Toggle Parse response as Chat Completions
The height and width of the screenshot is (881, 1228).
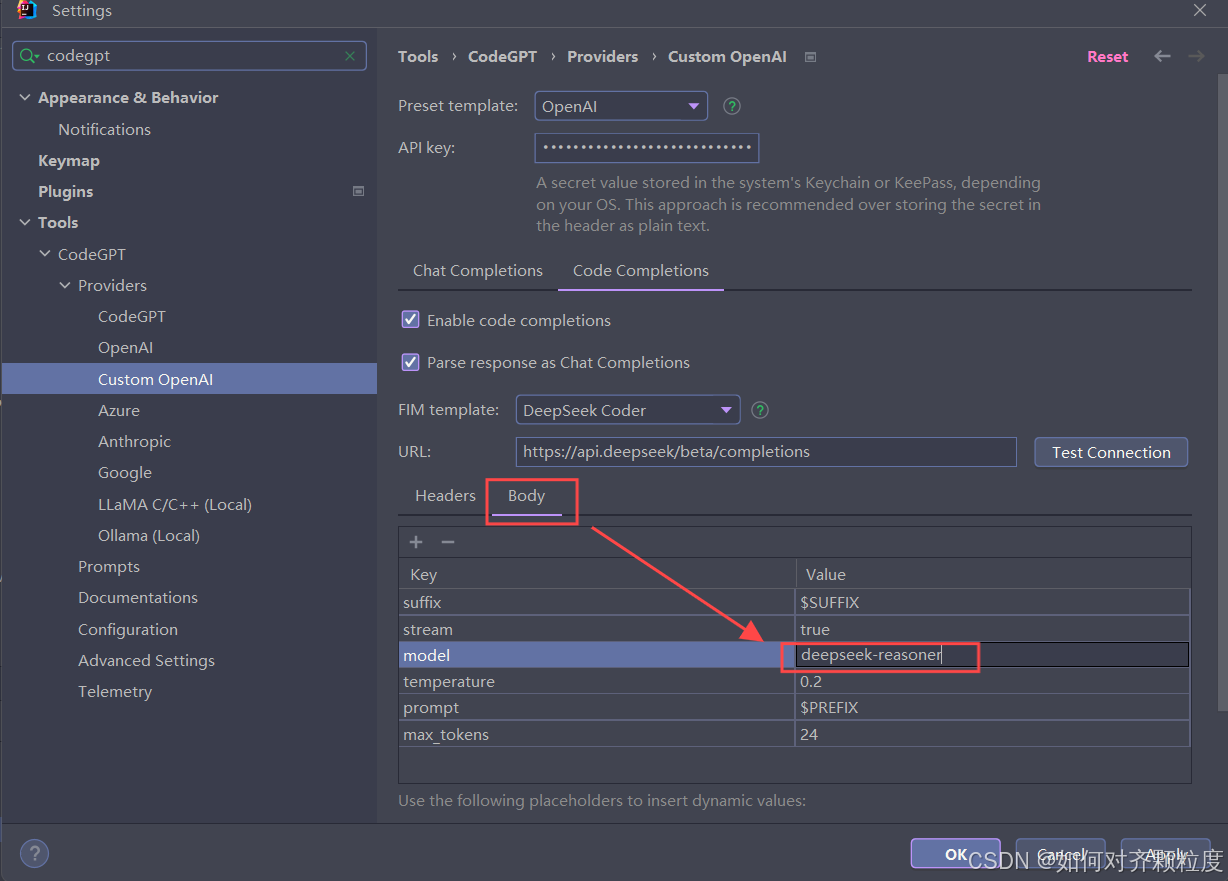click(410, 362)
